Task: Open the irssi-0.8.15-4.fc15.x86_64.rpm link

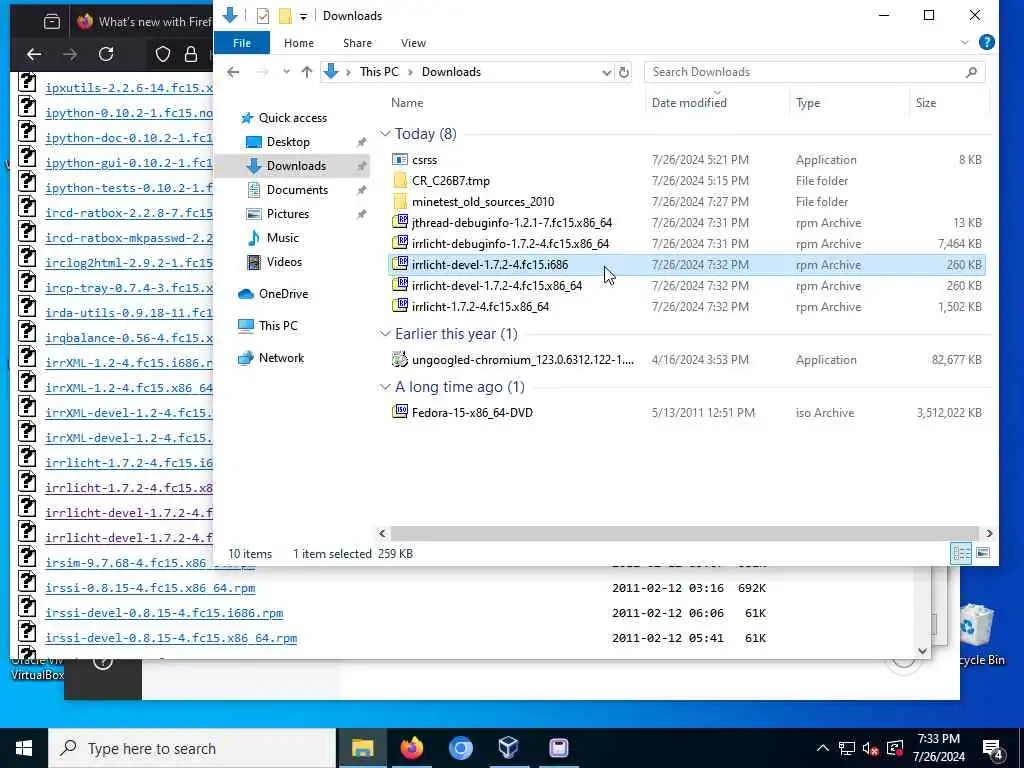Action: tap(150, 588)
